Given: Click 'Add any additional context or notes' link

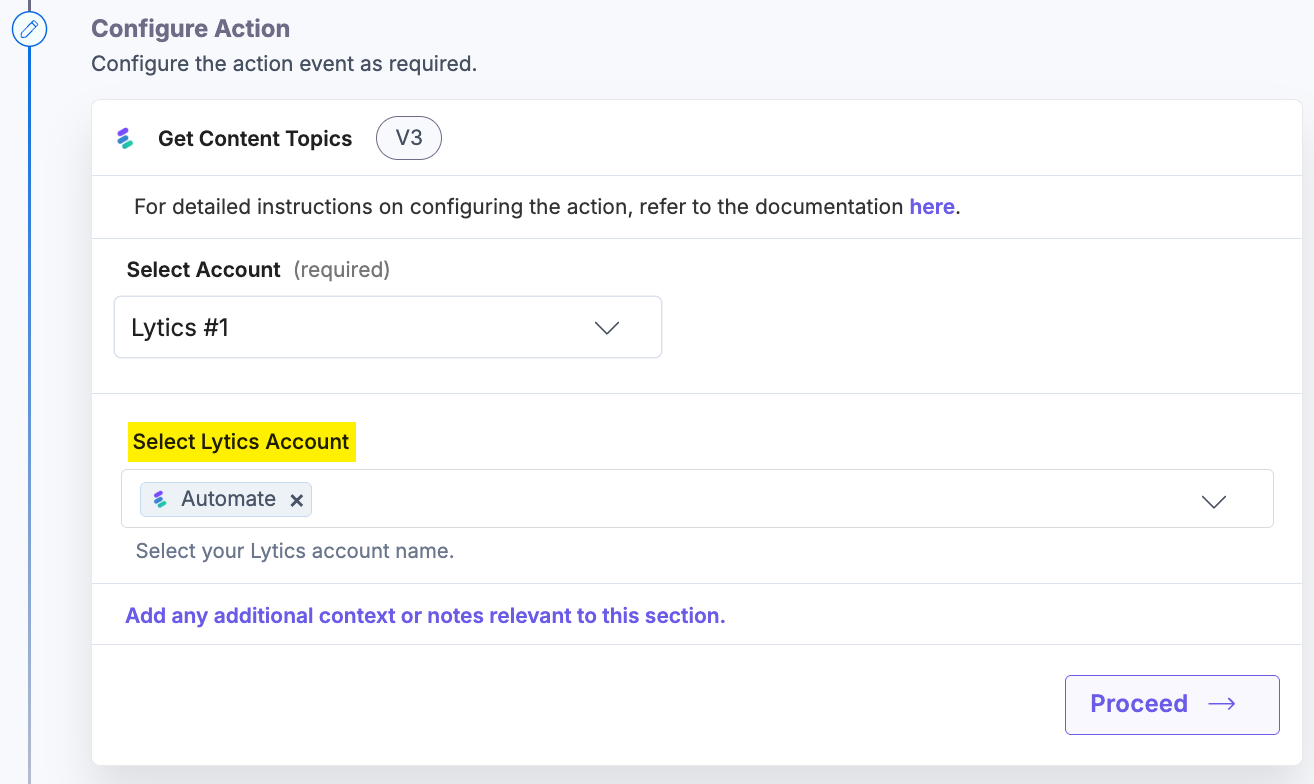Looking at the screenshot, I should coord(425,616).
